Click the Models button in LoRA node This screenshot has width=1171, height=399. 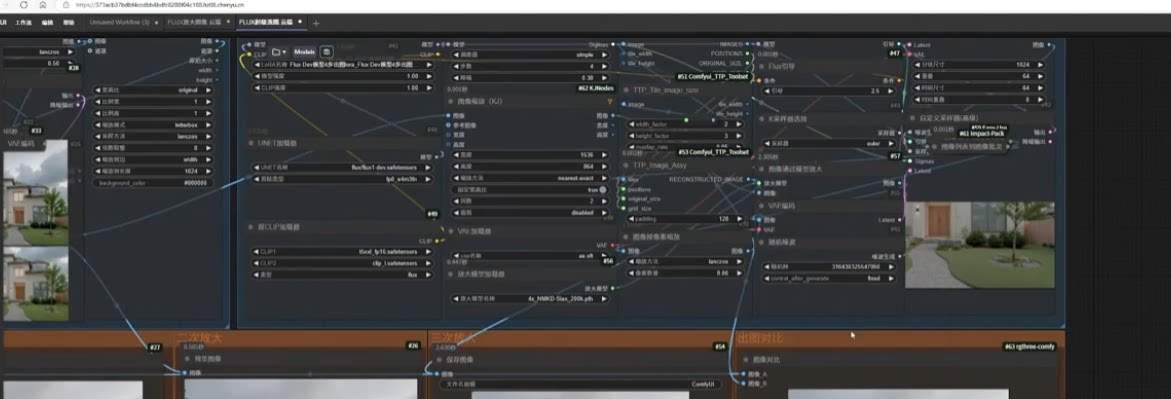pos(304,52)
